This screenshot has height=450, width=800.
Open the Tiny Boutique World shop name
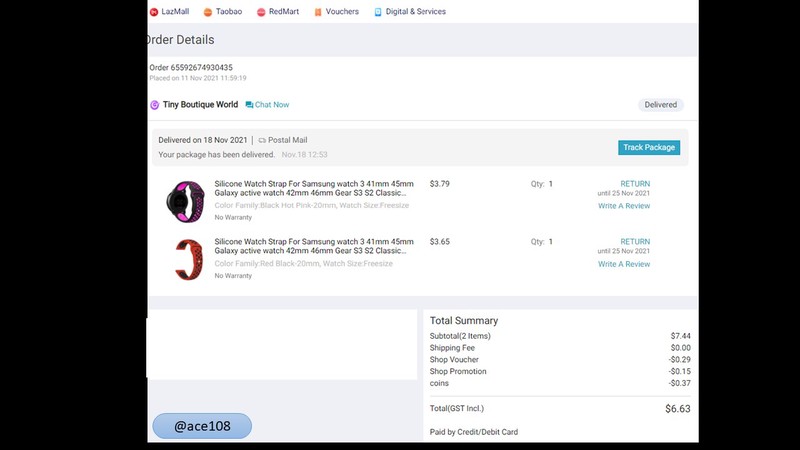click(x=200, y=105)
